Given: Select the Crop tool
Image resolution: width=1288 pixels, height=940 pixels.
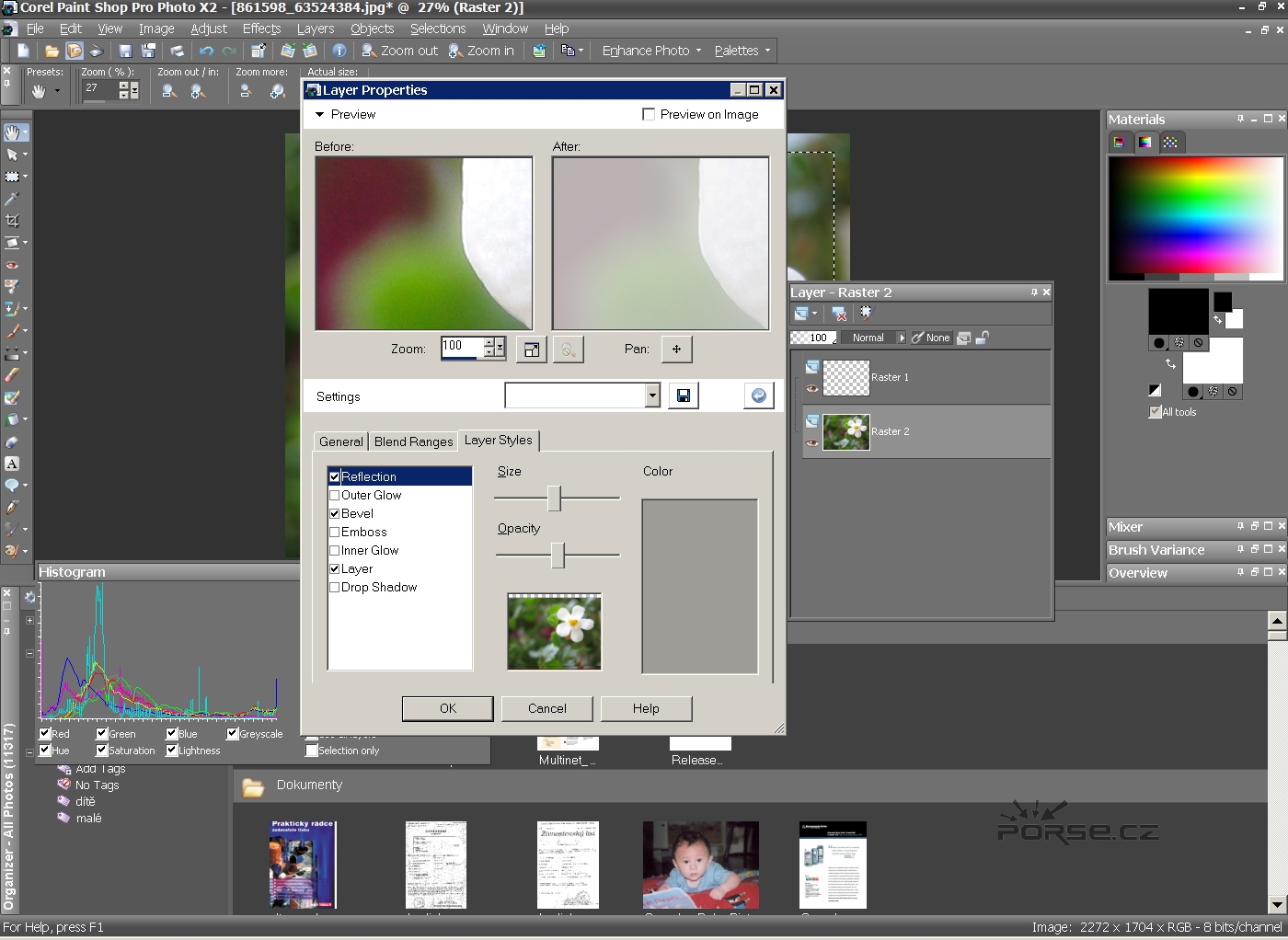Looking at the screenshot, I should point(12,221).
